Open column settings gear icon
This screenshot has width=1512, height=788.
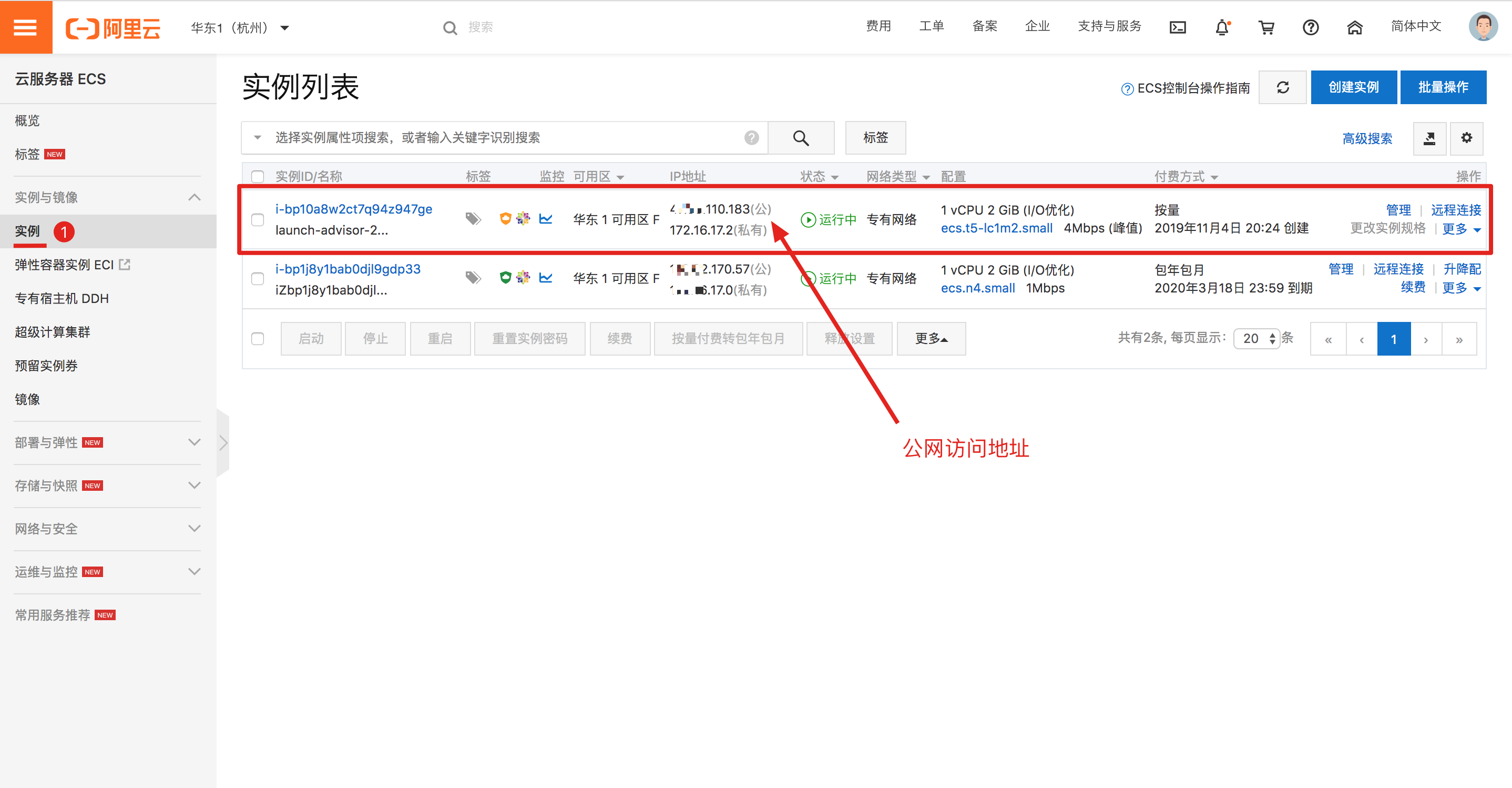1466,138
